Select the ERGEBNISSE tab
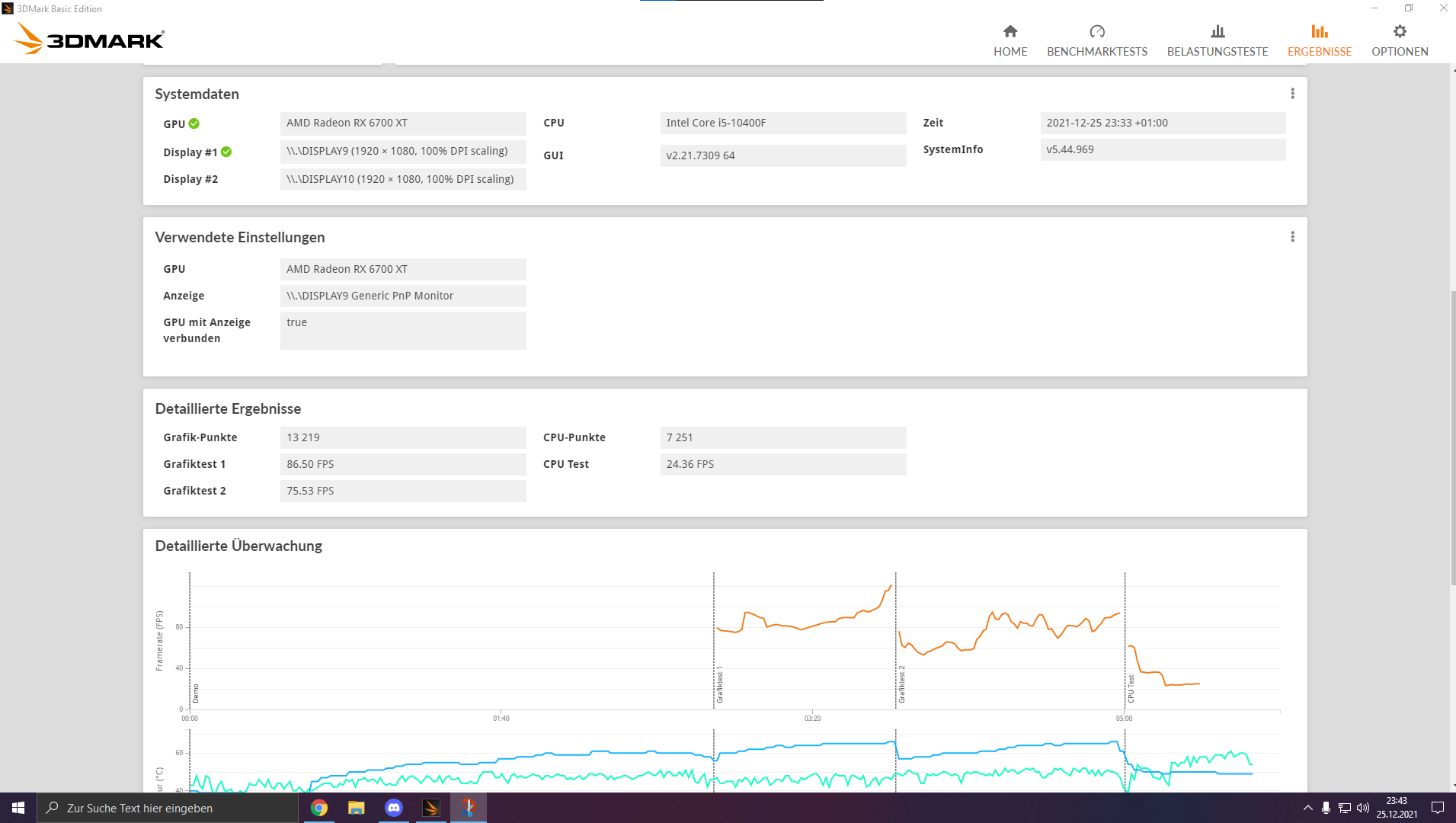 pos(1320,40)
